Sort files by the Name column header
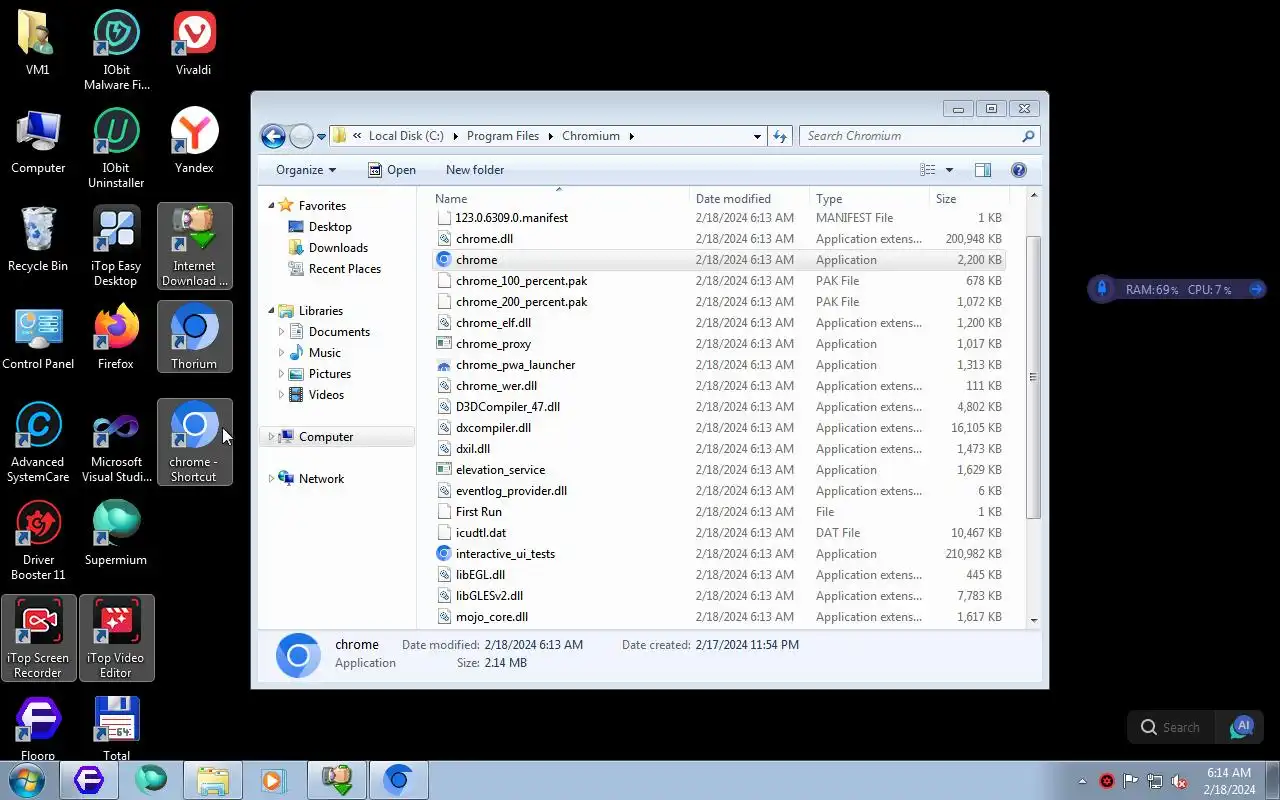The image size is (1280, 800). pos(560,199)
